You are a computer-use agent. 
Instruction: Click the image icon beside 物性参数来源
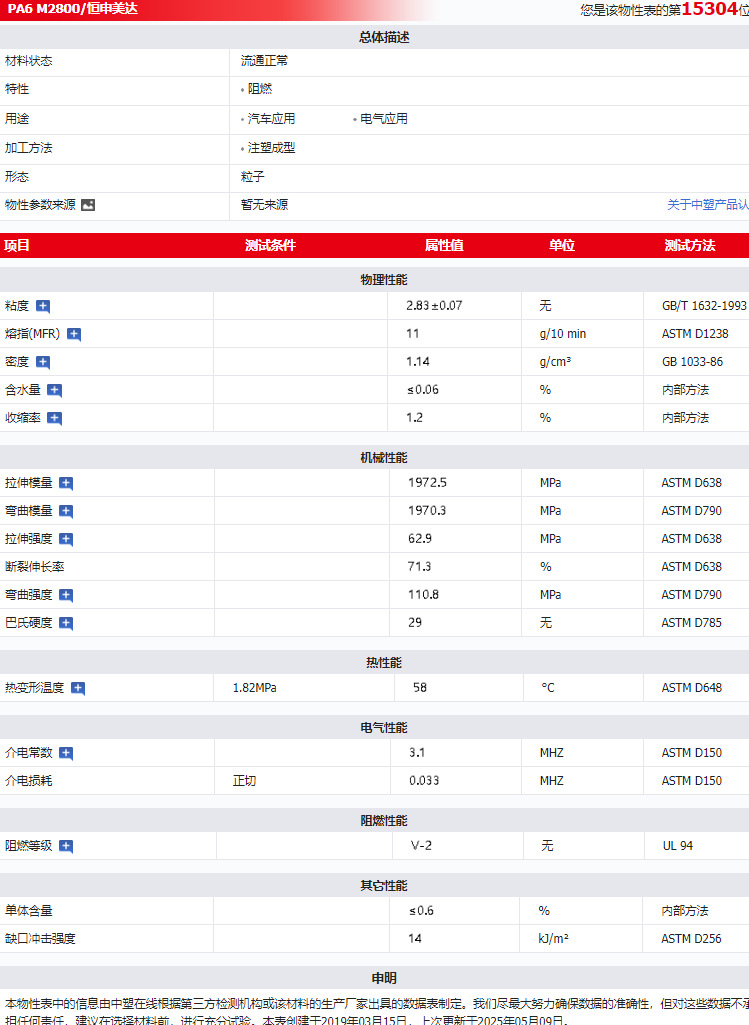tap(88, 205)
